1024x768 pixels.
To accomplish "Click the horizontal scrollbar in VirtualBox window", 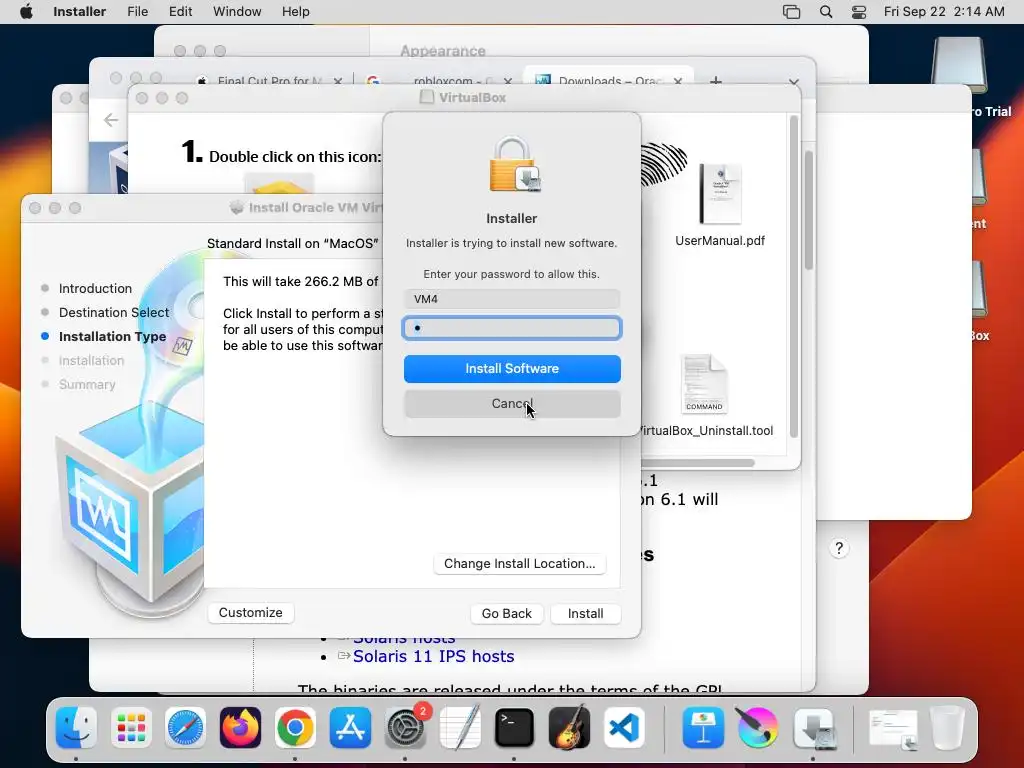I will coord(697,463).
